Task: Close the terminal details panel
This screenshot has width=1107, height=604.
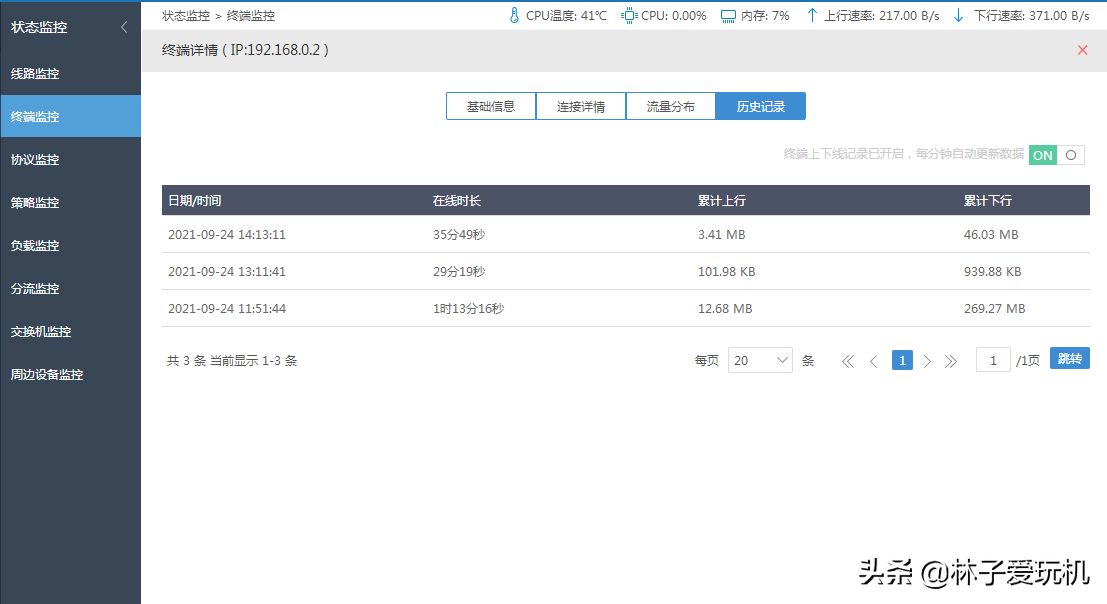Action: pyautogui.click(x=1082, y=50)
